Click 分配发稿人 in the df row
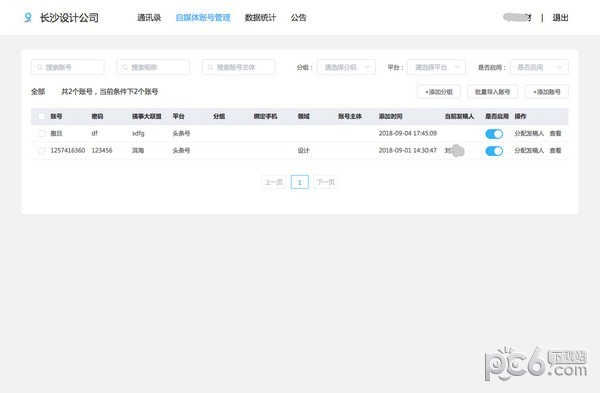Image resolution: width=600 pixels, height=393 pixels. (529, 134)
